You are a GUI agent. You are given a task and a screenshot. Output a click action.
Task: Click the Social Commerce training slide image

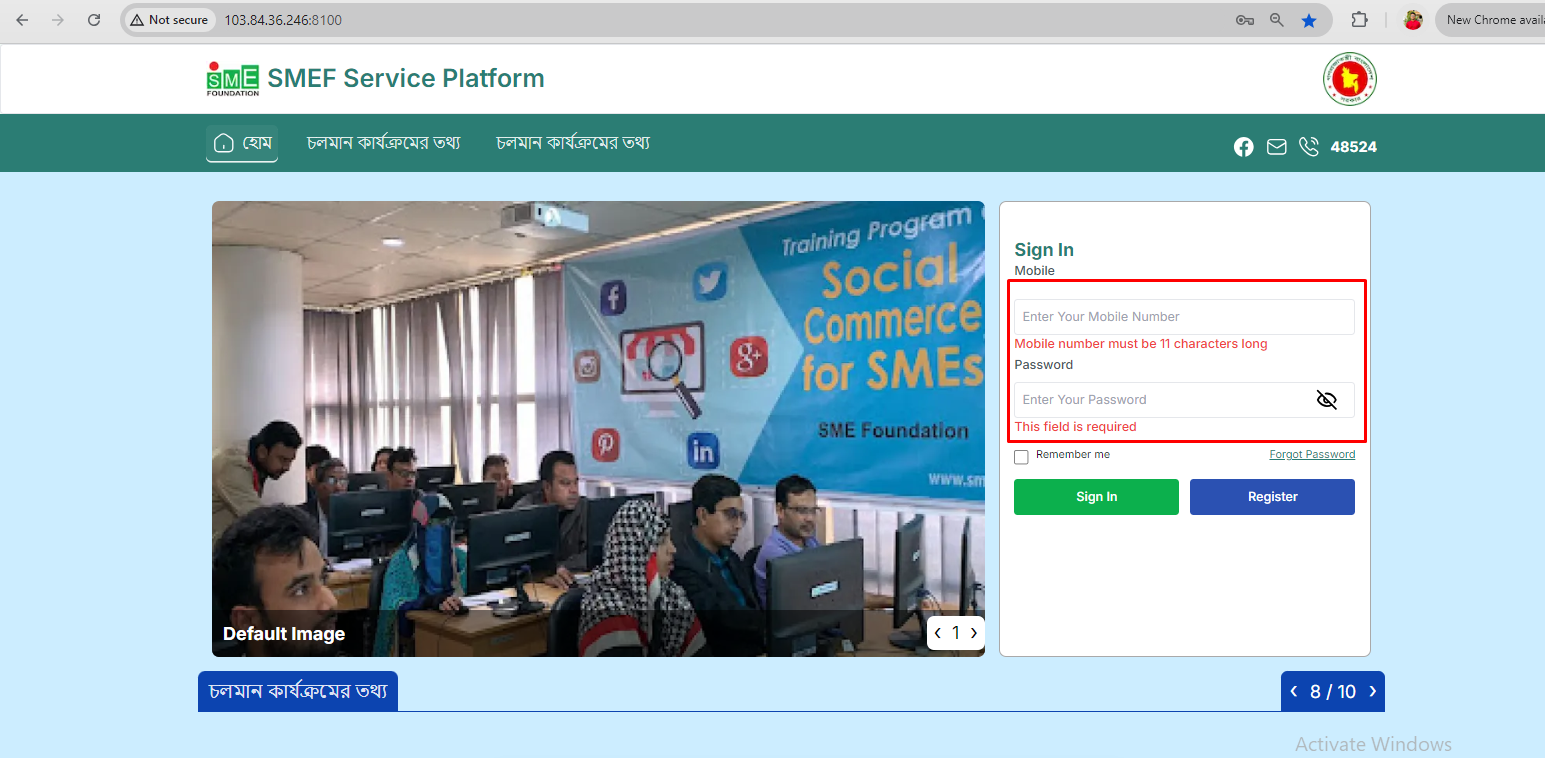[598, 428]
